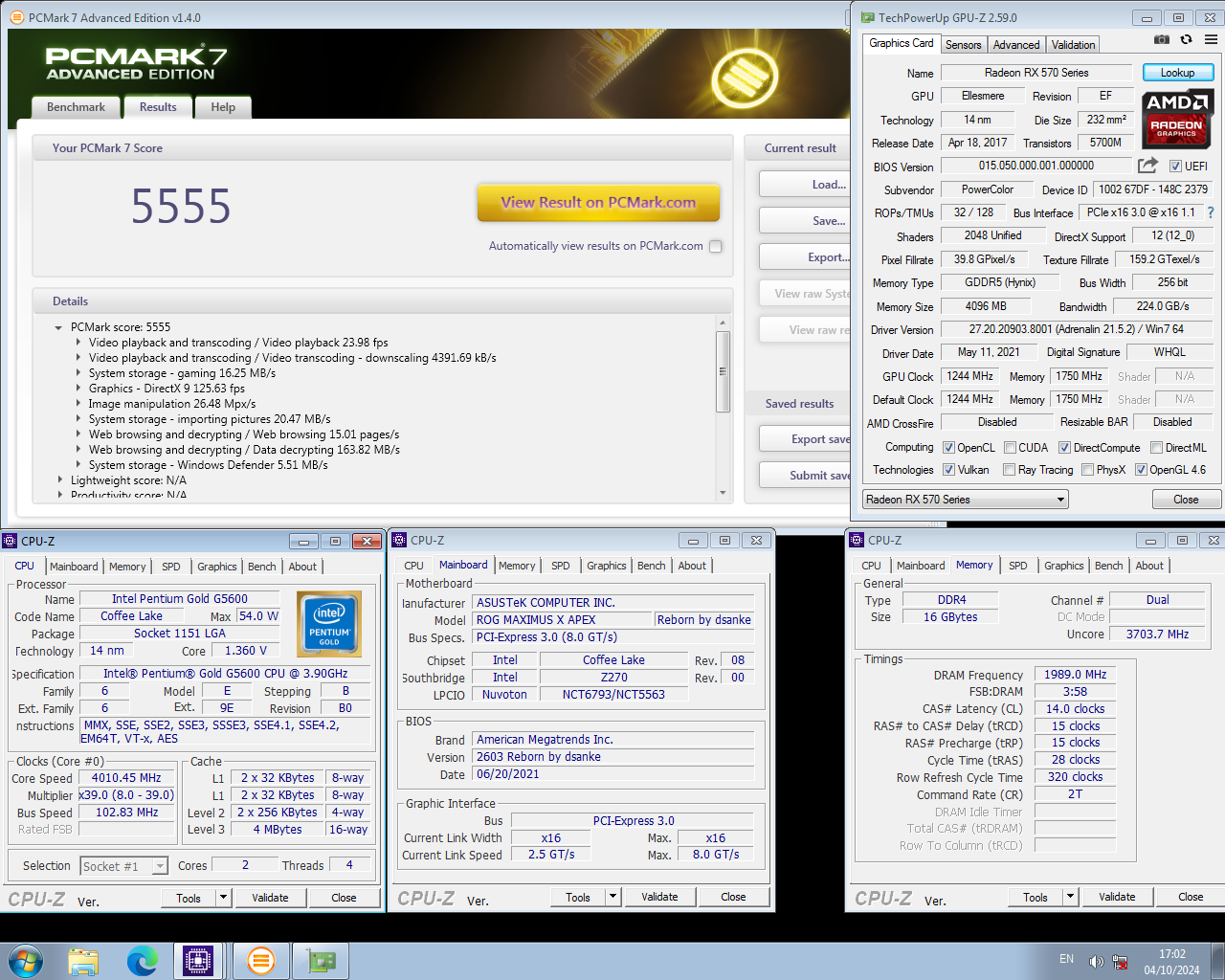Select the PCMark 7 taskbar icon
This screenshot has width=1225, height=980.
[x=260, y=961]
